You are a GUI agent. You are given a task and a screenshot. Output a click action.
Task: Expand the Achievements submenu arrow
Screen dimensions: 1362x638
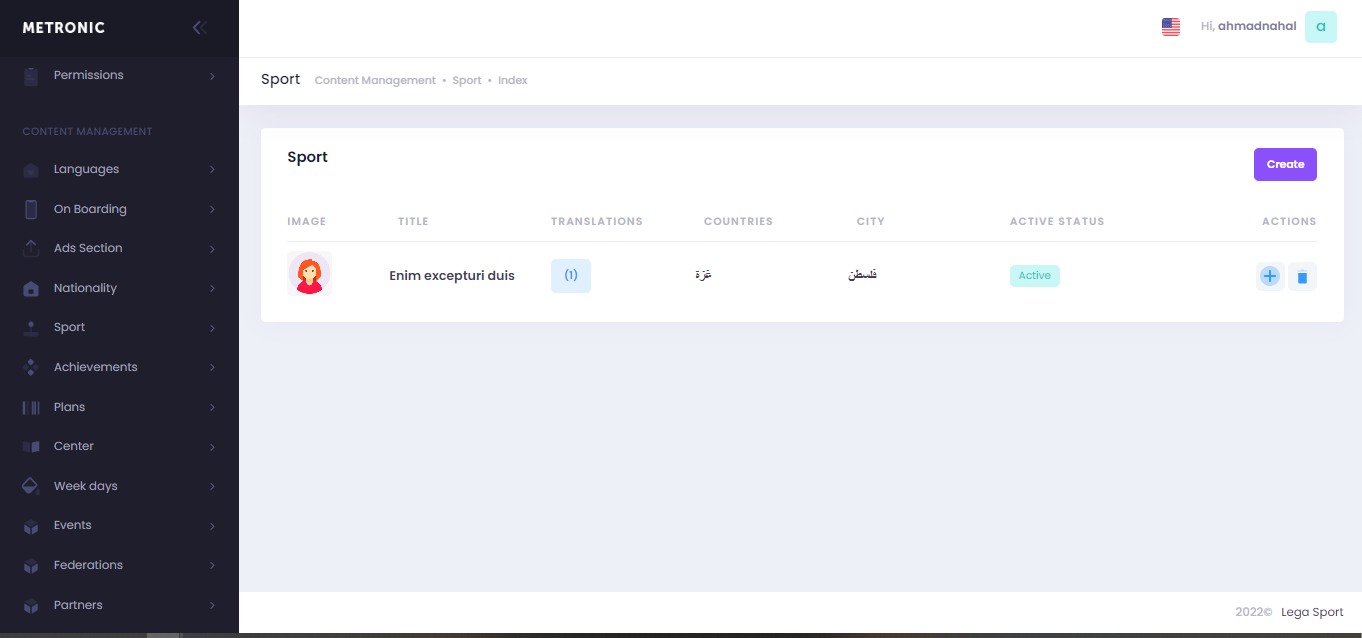point(212,368)
